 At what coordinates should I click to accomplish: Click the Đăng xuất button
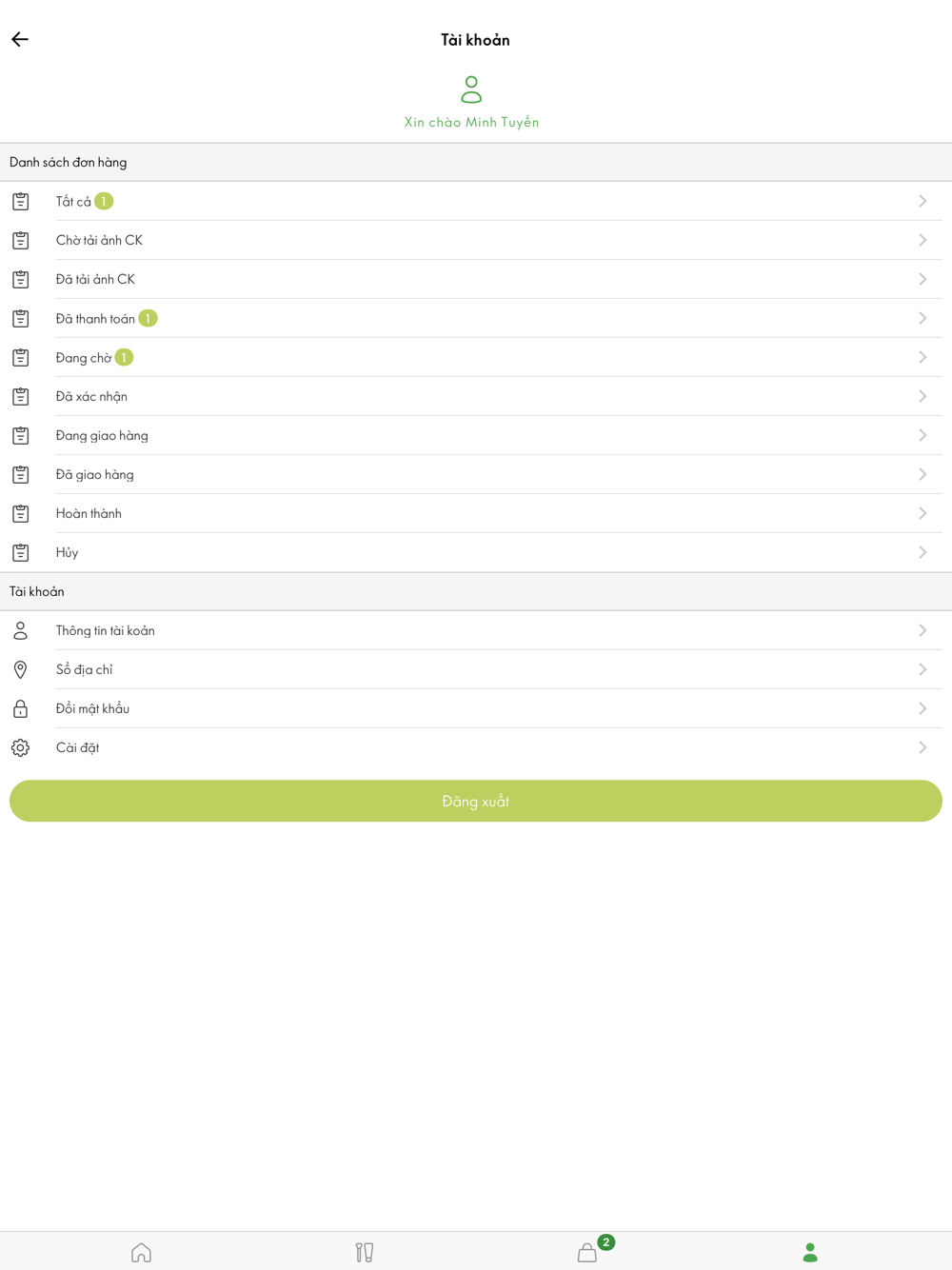click(476, 801)
